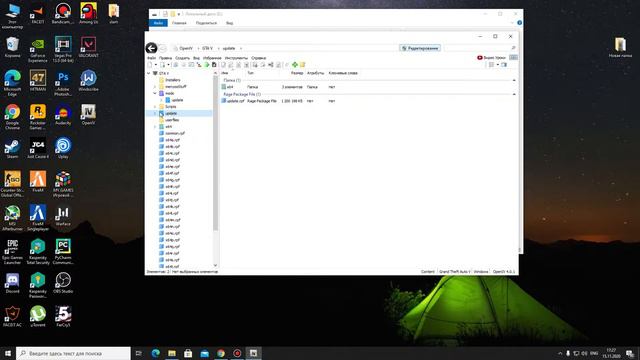Open the Windscribe desktop shortcut

[x=88, y=80]
